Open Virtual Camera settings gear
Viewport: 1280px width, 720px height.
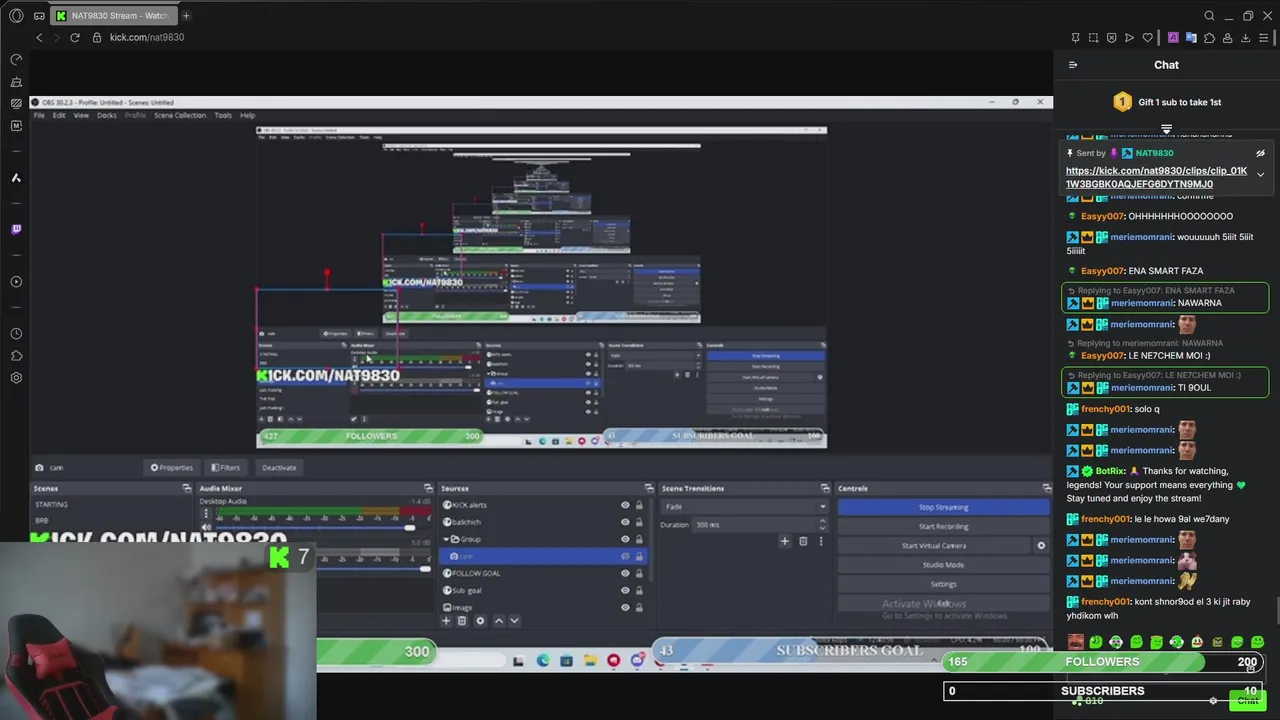[1041, 546]
